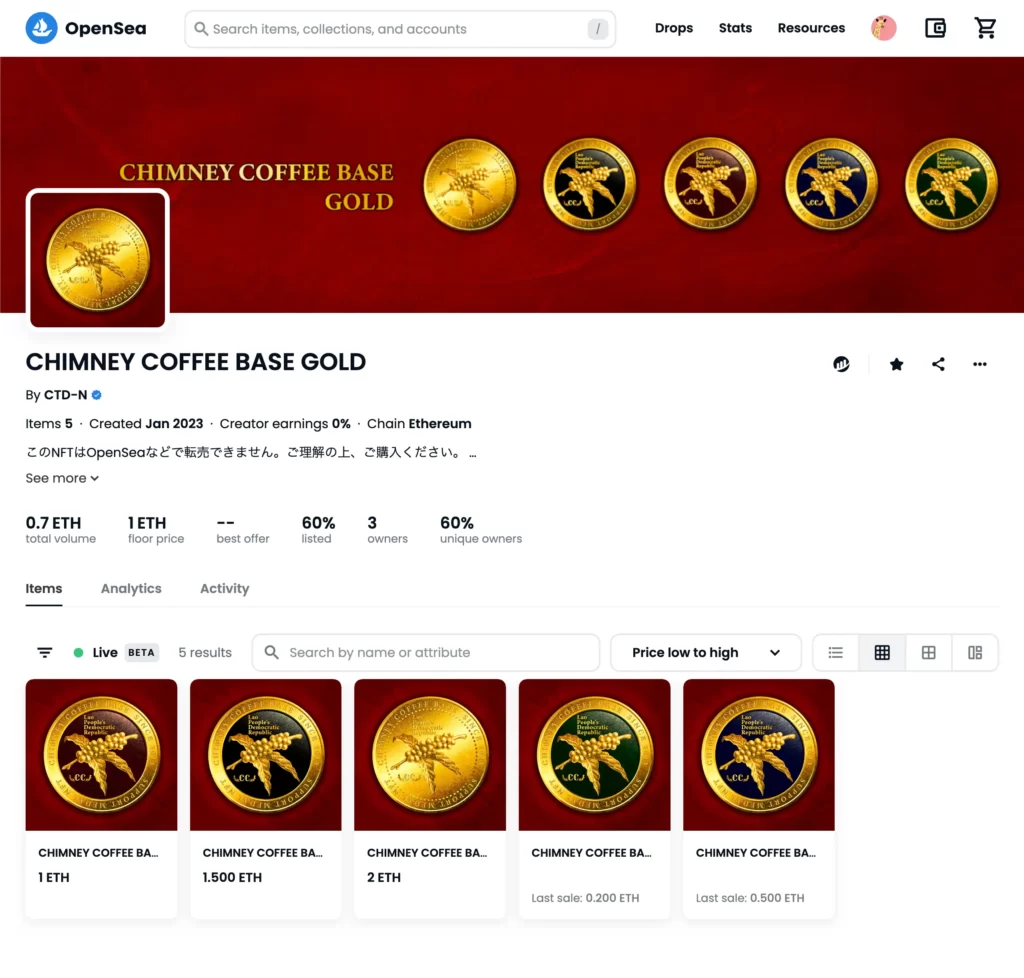This screenshot has height=978, width=1024.
Task: Open the Price low to high dropdown
Action: 706,652
